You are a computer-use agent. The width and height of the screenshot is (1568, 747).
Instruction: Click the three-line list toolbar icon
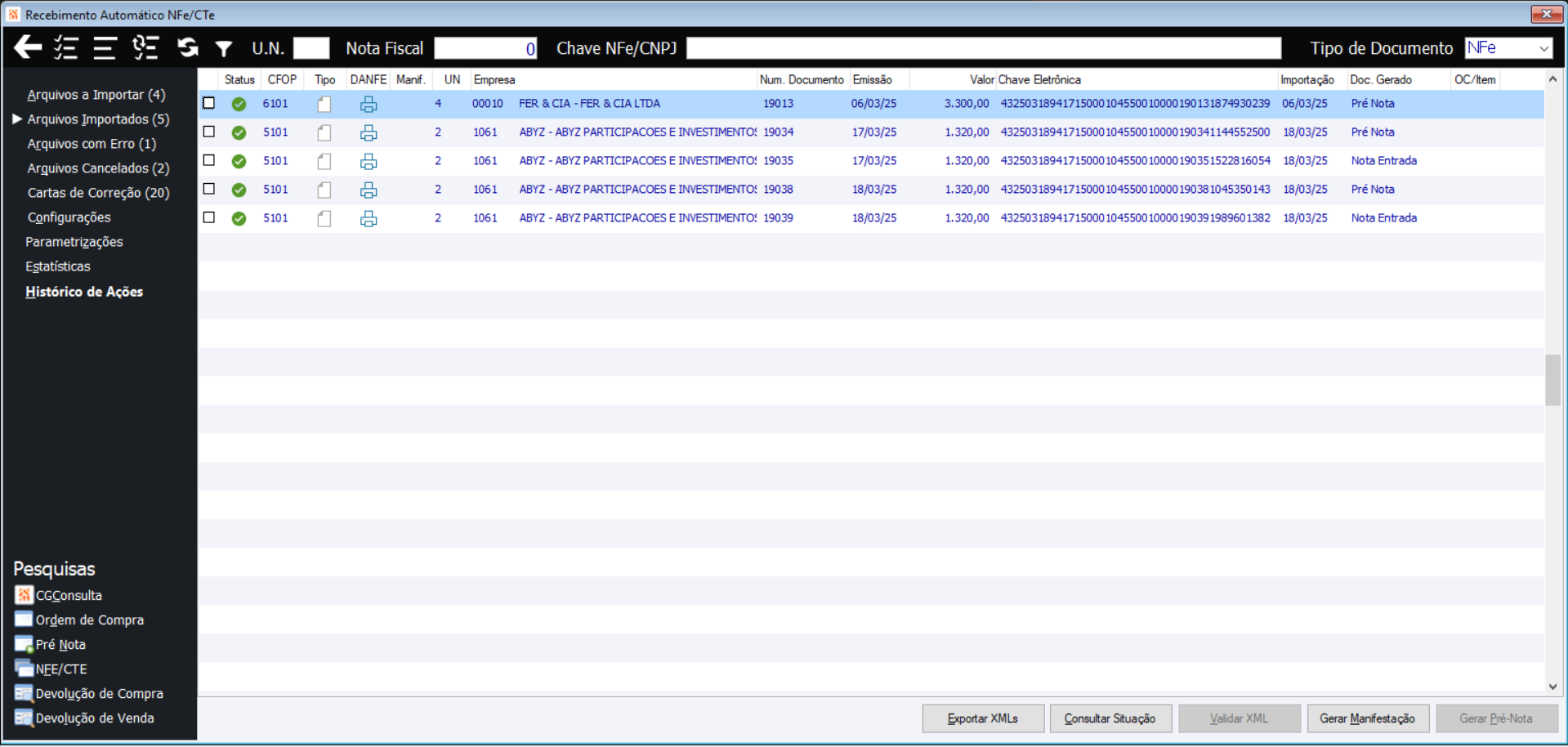(x=105, y=47)
